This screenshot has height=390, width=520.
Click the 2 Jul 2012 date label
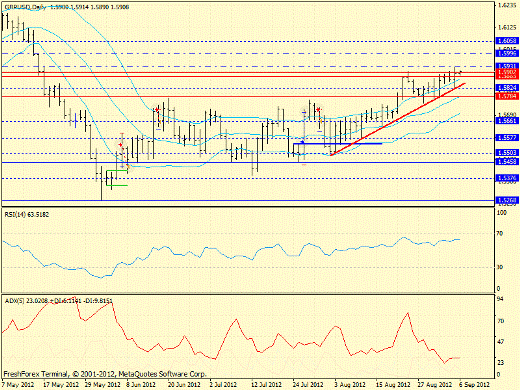click(223, 385)
